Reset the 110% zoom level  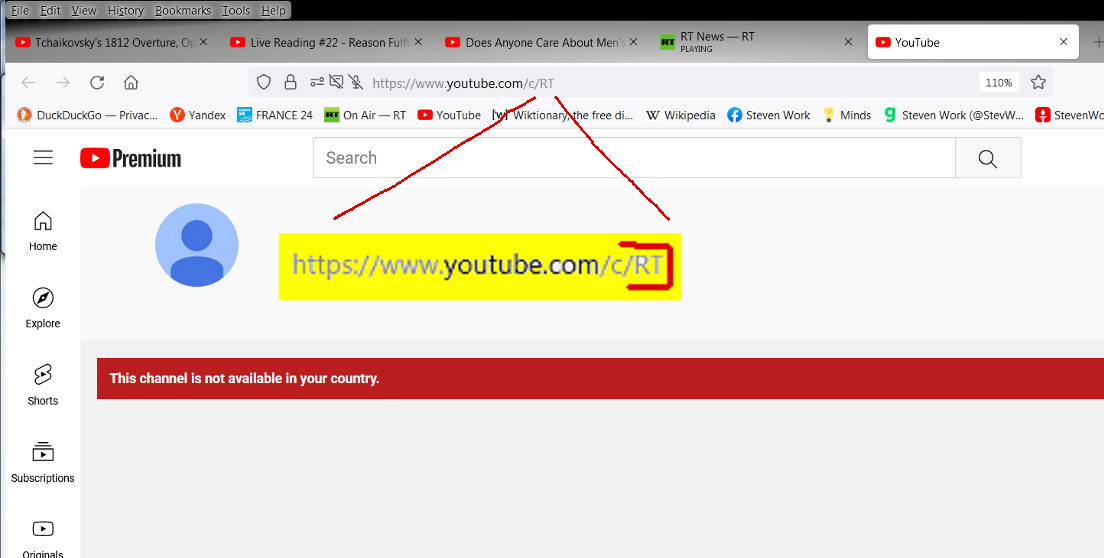click(x=998, y=83)
